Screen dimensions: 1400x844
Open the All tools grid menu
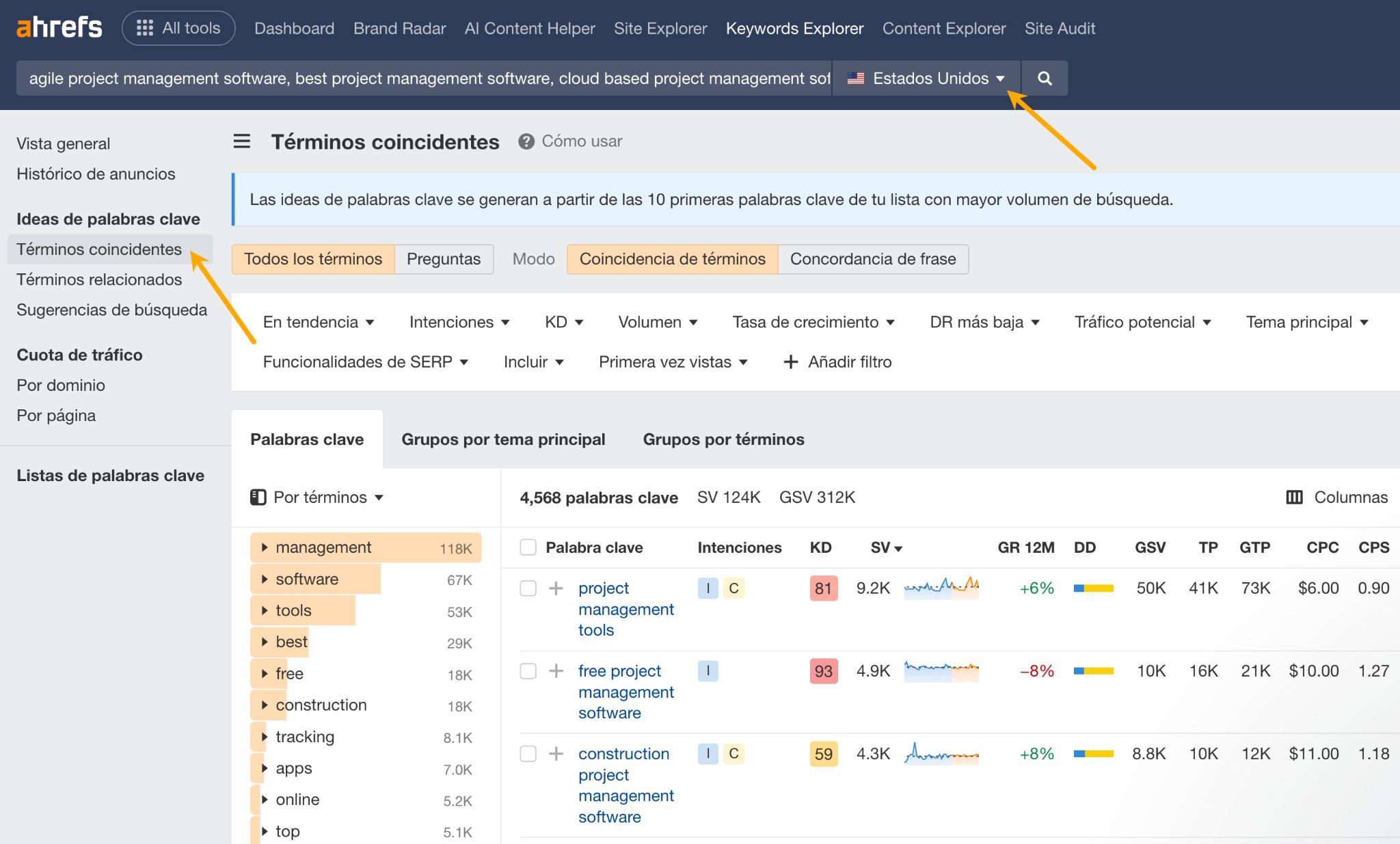[x=178, y=27]
